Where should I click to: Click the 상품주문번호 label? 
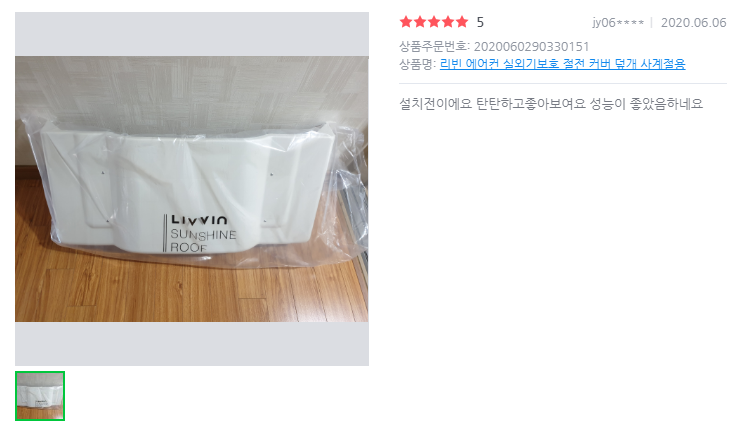coord(434,46)
